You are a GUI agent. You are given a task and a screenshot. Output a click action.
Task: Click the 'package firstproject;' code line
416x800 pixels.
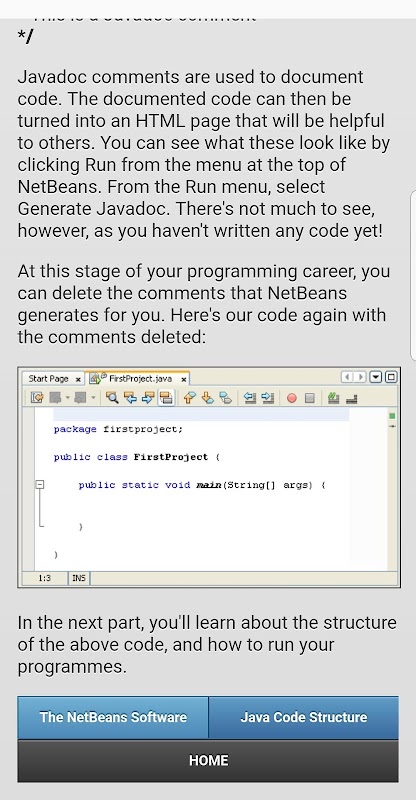coord(118,429)
